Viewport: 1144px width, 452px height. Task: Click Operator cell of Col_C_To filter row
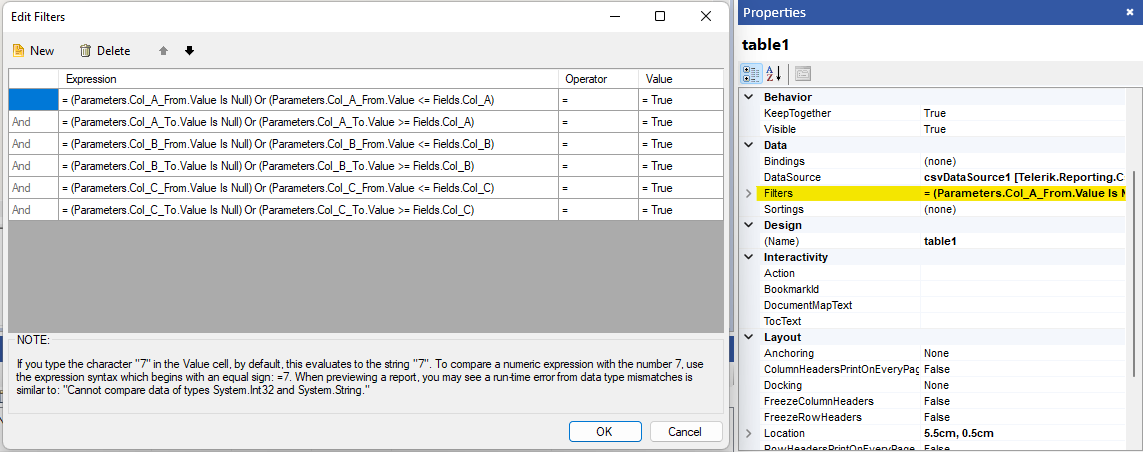[x=597, y=210]
